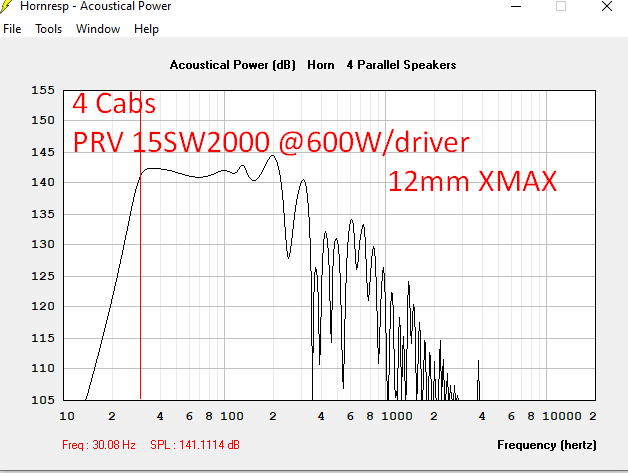Click the Hornresp lightning bolt app icon

5,6
